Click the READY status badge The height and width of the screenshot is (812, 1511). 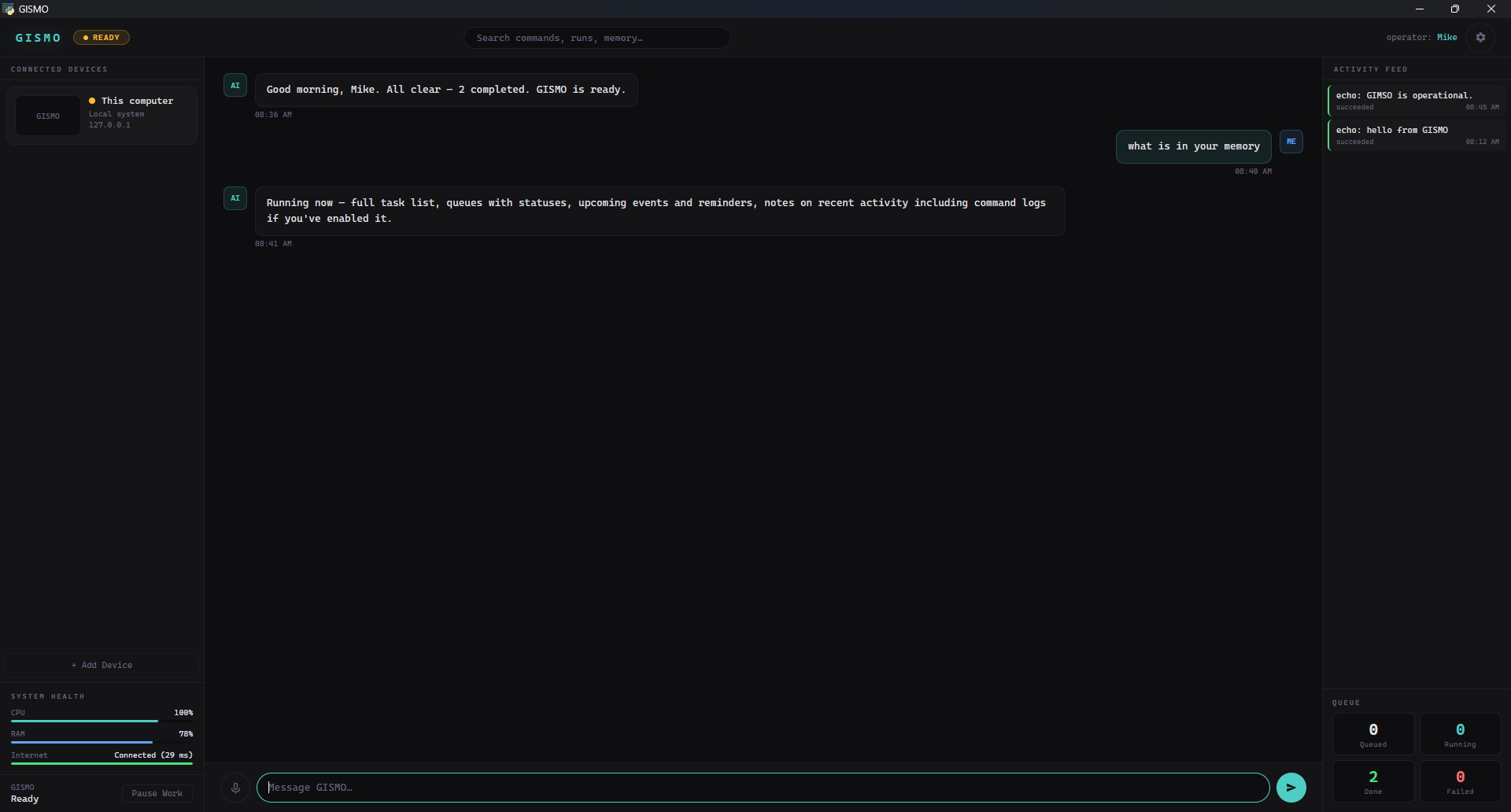click(x=102, y=38)
